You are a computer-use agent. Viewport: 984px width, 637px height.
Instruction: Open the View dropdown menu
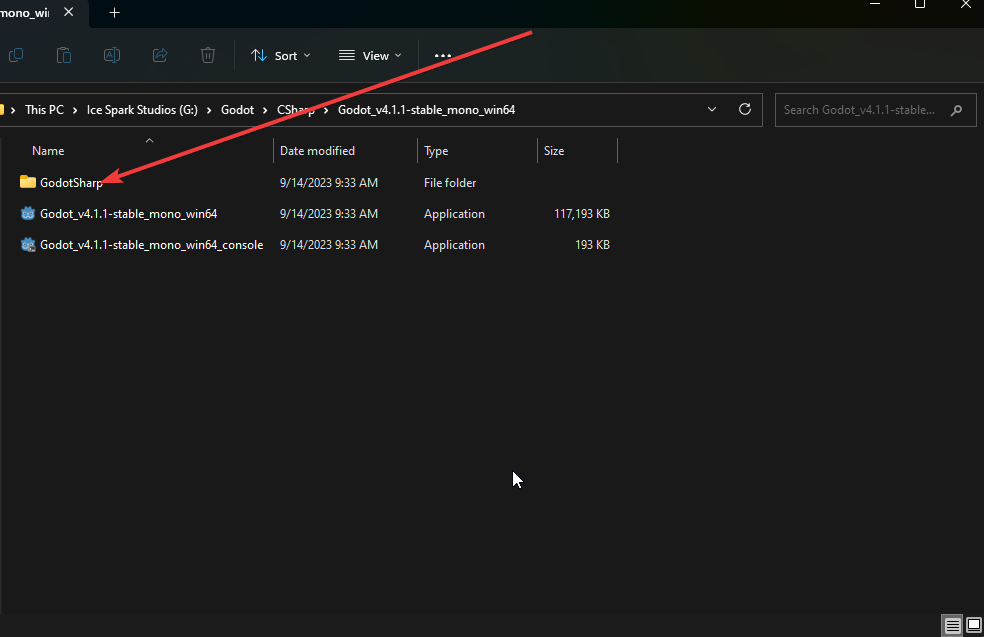coord(370,56)
